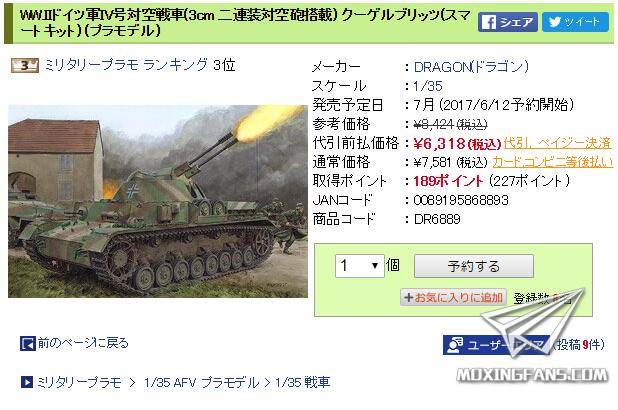Open the ユーザーレビュー reviews button

point(497,345)
